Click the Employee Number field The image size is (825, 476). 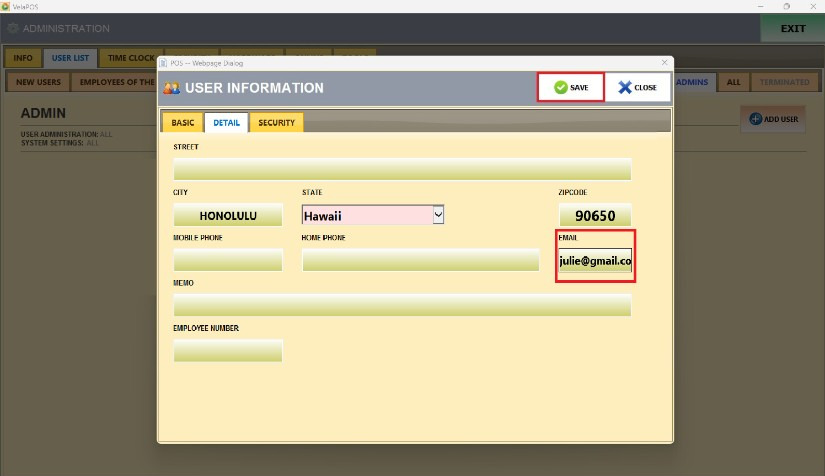click(228, 351)
